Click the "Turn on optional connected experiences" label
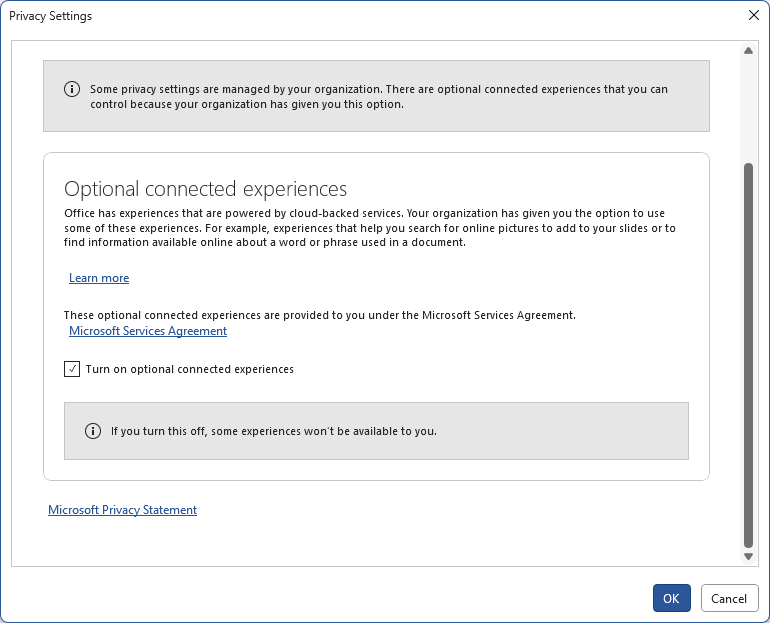 pyautogui.click(x=189, y=369)
